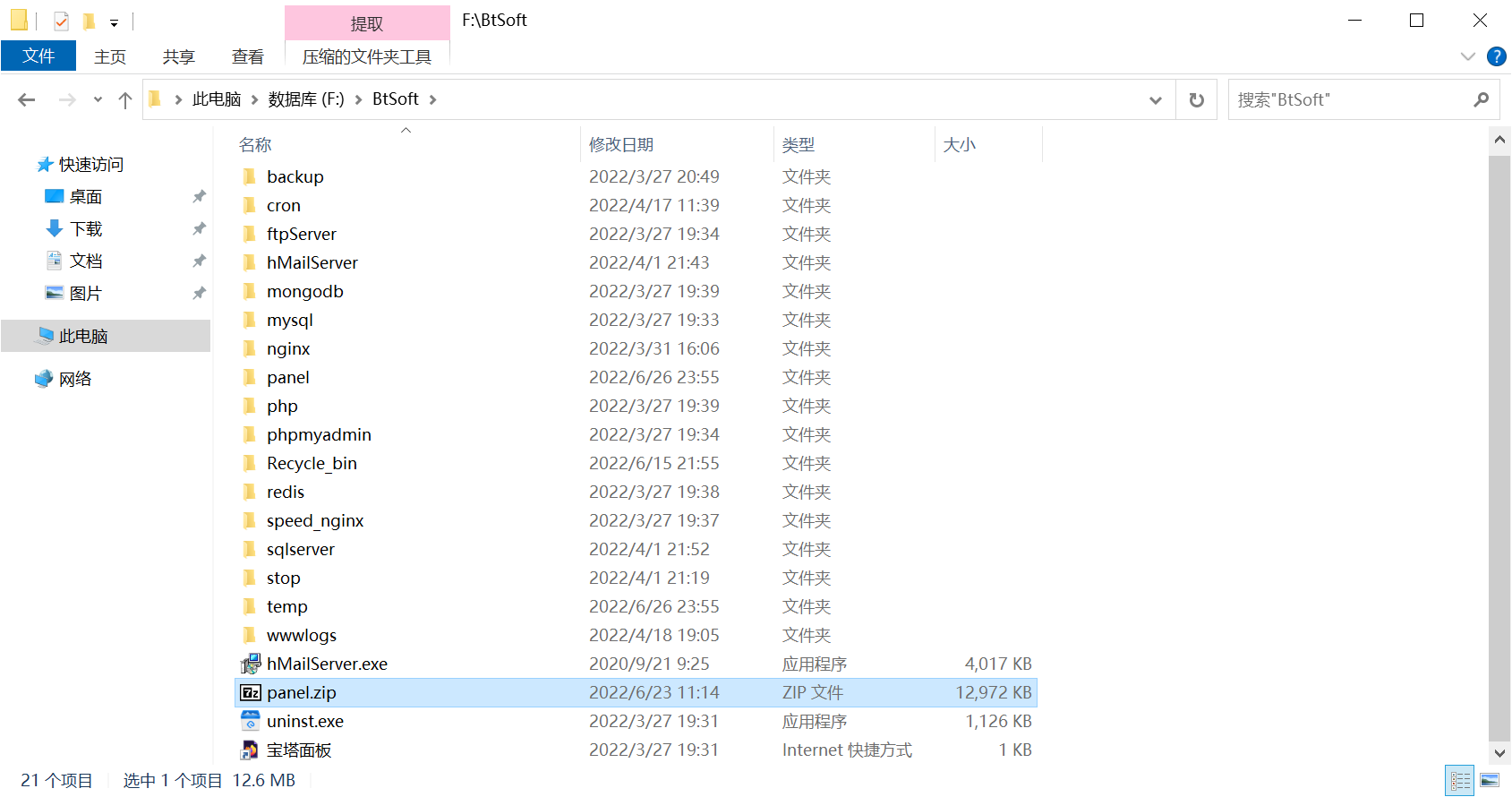This screenshot has width=1512, height=797.
Task: Select the ftpServer folder icon
Action: [x=250, y=234]
